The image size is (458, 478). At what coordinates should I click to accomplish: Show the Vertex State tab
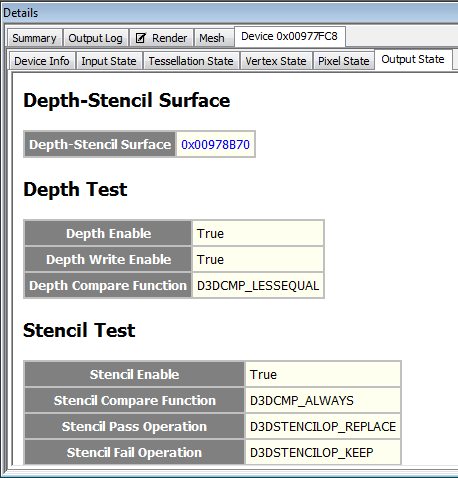coord(276,61)
